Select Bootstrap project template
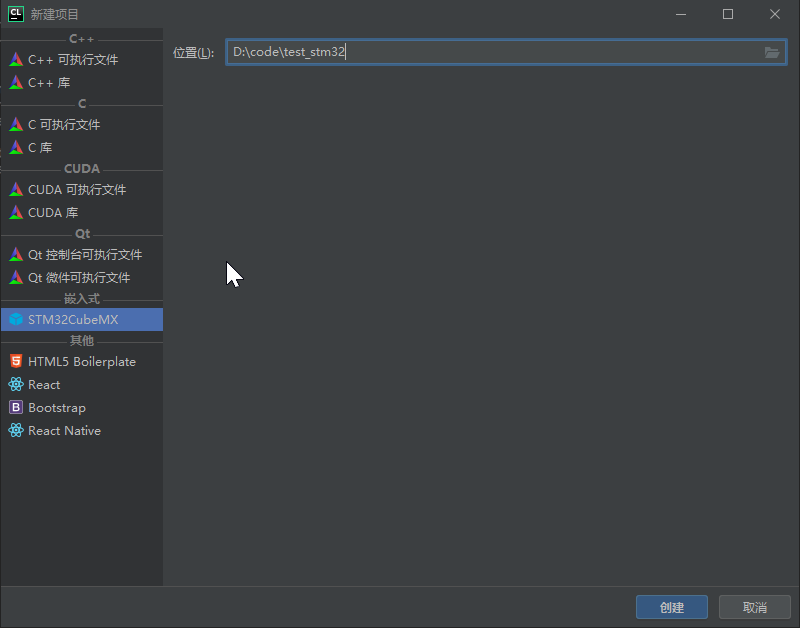Viewport: 800px width, 628px height. click(82, 407)
